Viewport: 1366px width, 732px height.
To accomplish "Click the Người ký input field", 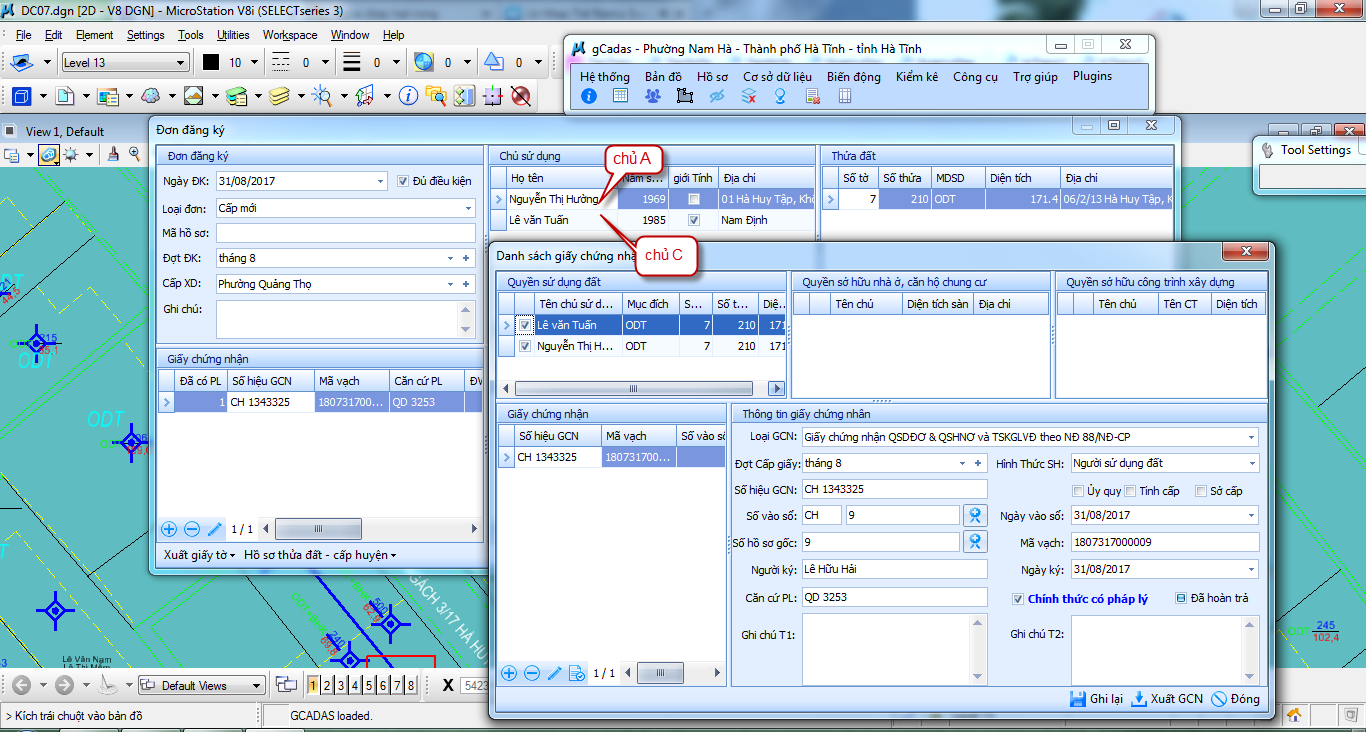I will pos(894,569).
